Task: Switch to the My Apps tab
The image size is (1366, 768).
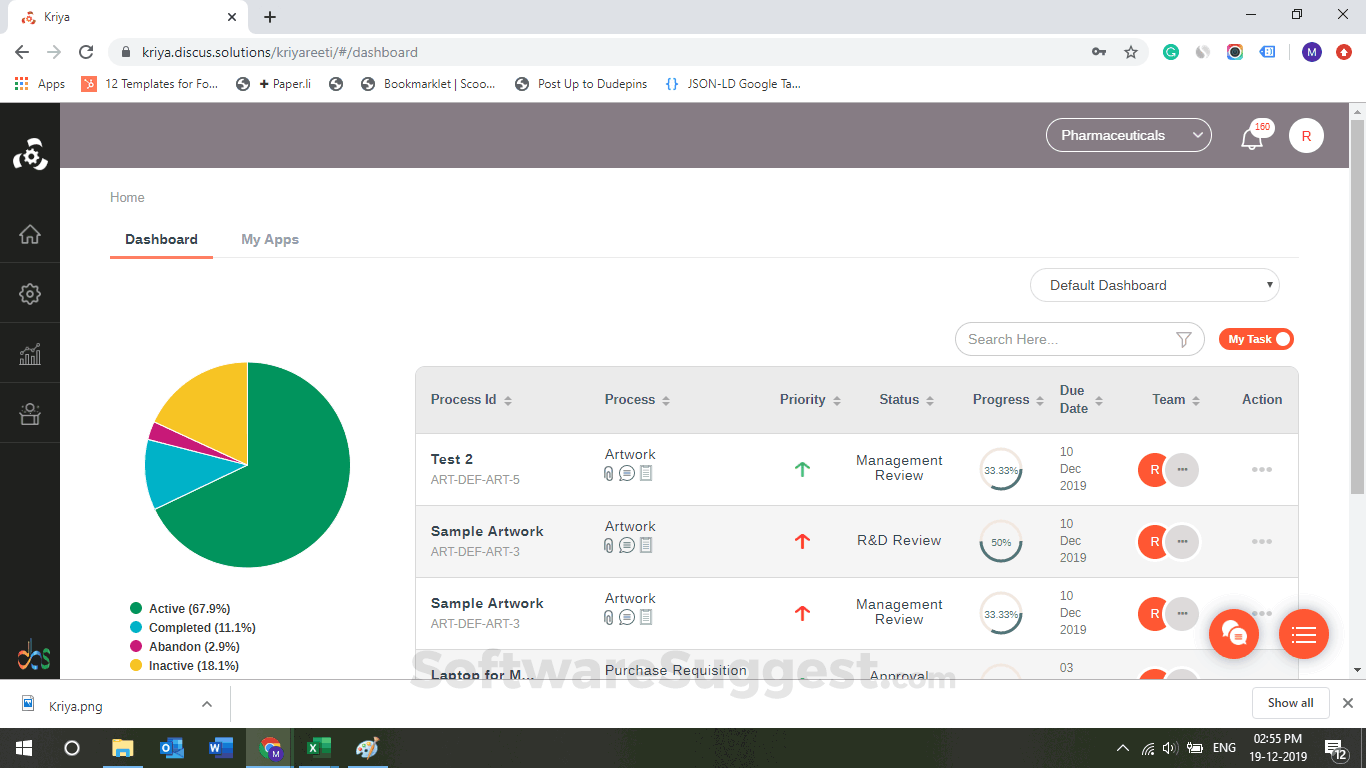Action: pyautogui.click(x=270, y=239)
